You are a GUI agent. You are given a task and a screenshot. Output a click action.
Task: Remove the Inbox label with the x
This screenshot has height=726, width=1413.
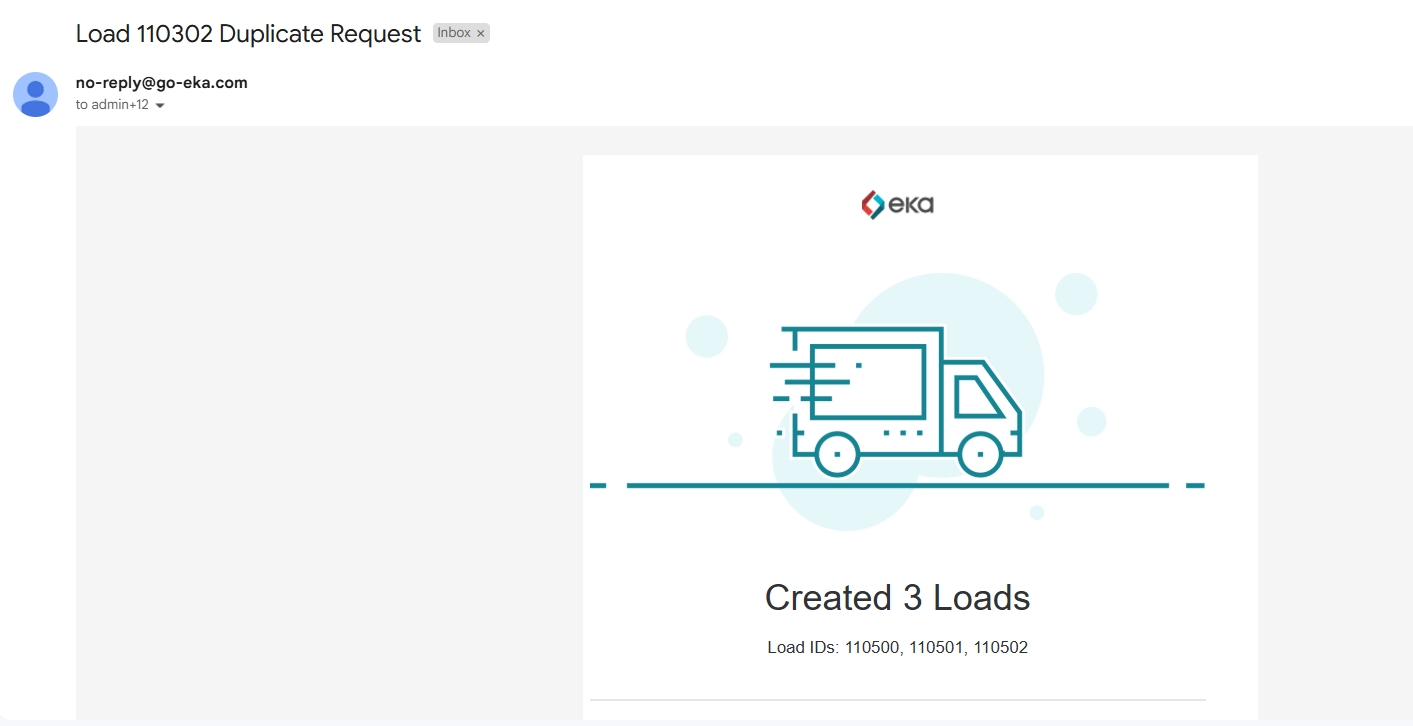[480, 34]
